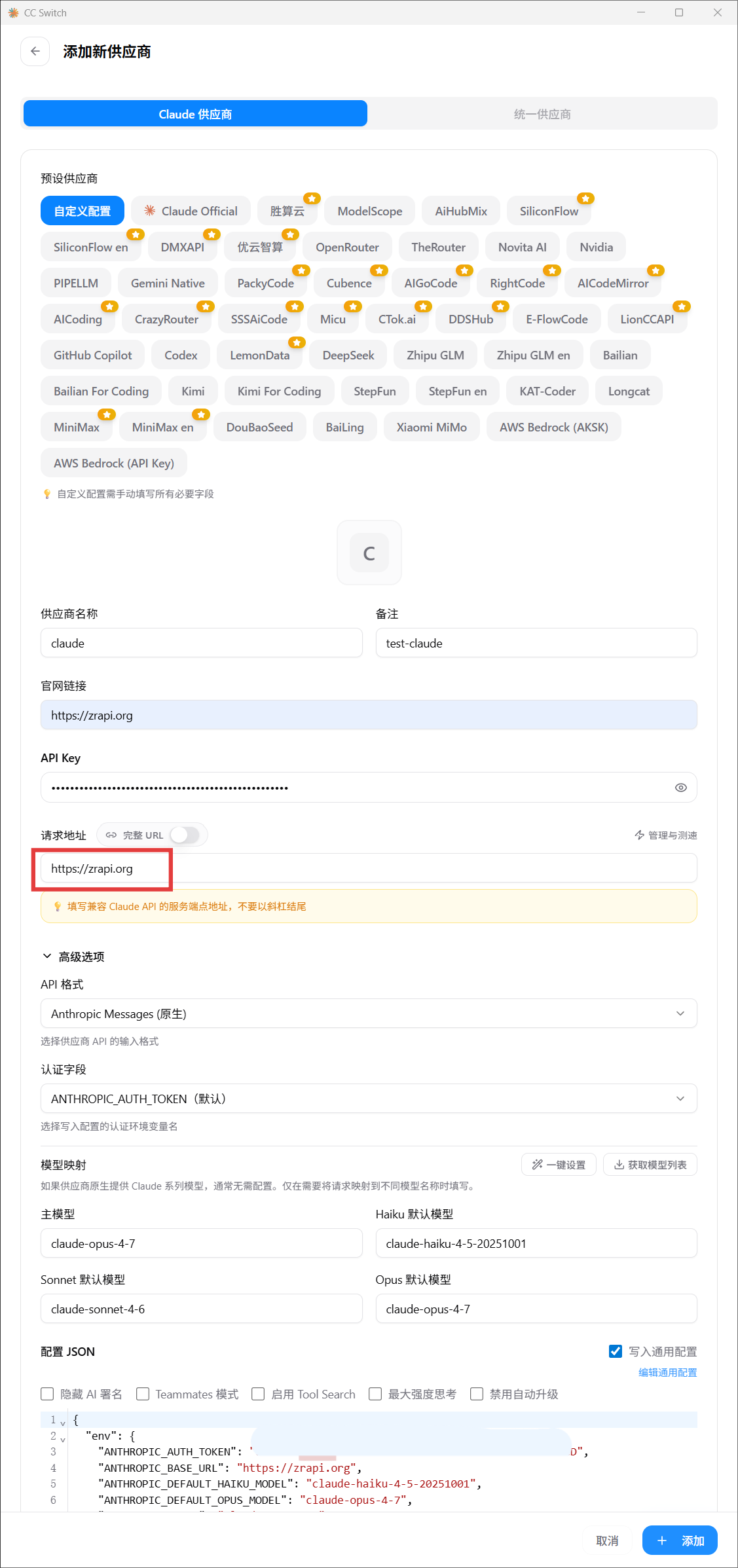This screenshot has height=1568, width=738.
Task: Fetch the model list (获取模型列表)
Action: (650, 1165)
